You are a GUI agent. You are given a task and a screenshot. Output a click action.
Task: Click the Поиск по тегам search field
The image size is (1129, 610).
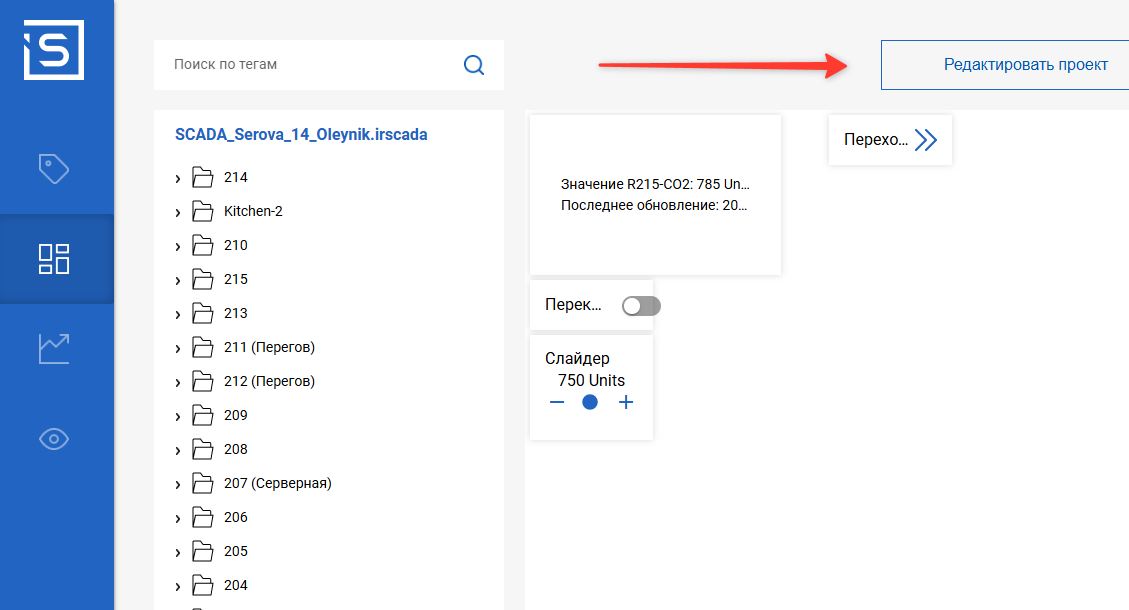310,65
